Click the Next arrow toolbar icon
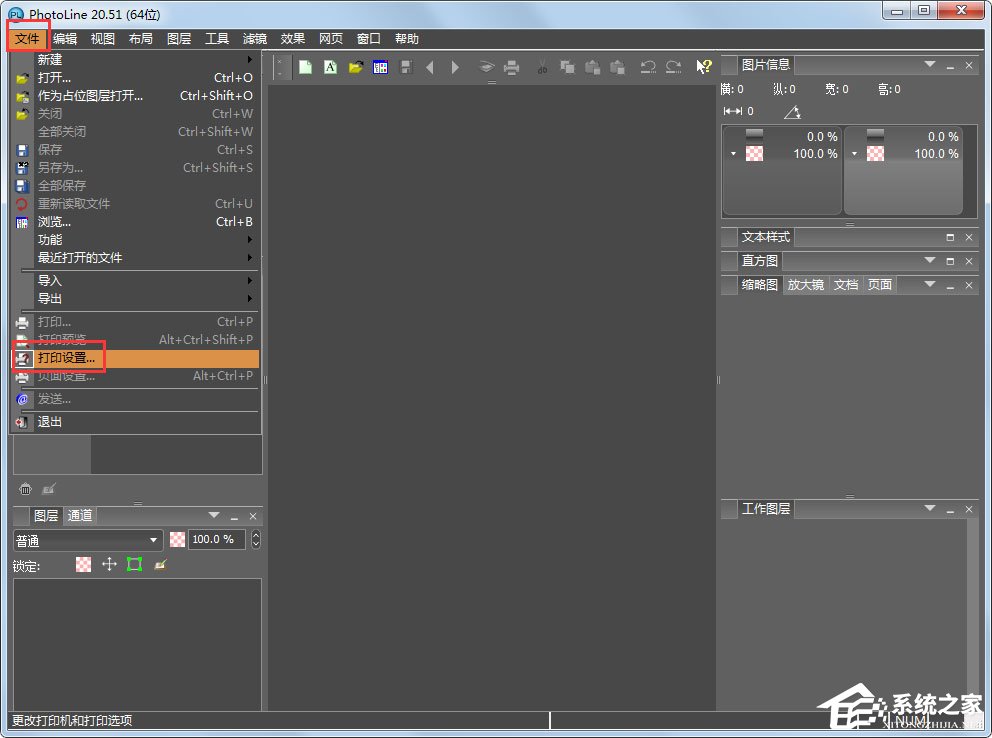Screen dimensions: 992x738 [x=455, y=66]
